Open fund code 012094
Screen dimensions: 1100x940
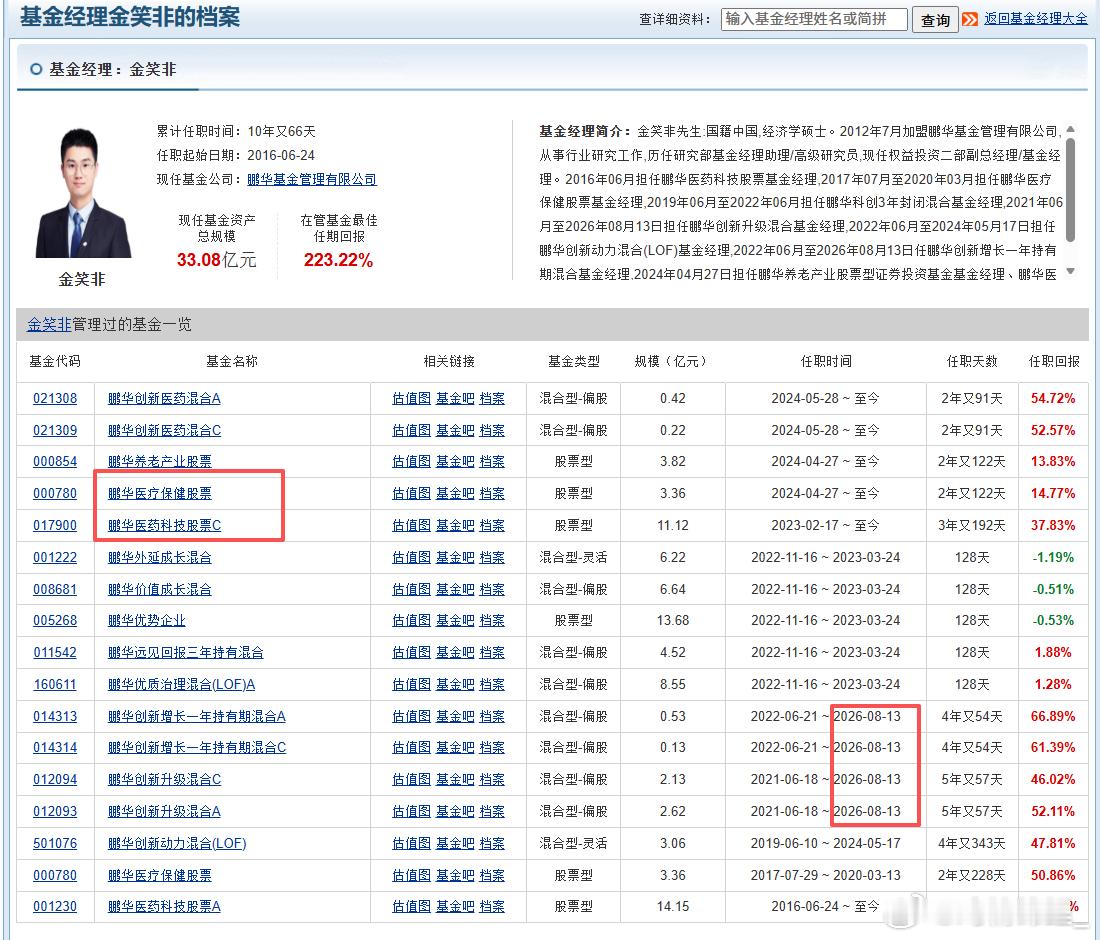coord(55,779)
